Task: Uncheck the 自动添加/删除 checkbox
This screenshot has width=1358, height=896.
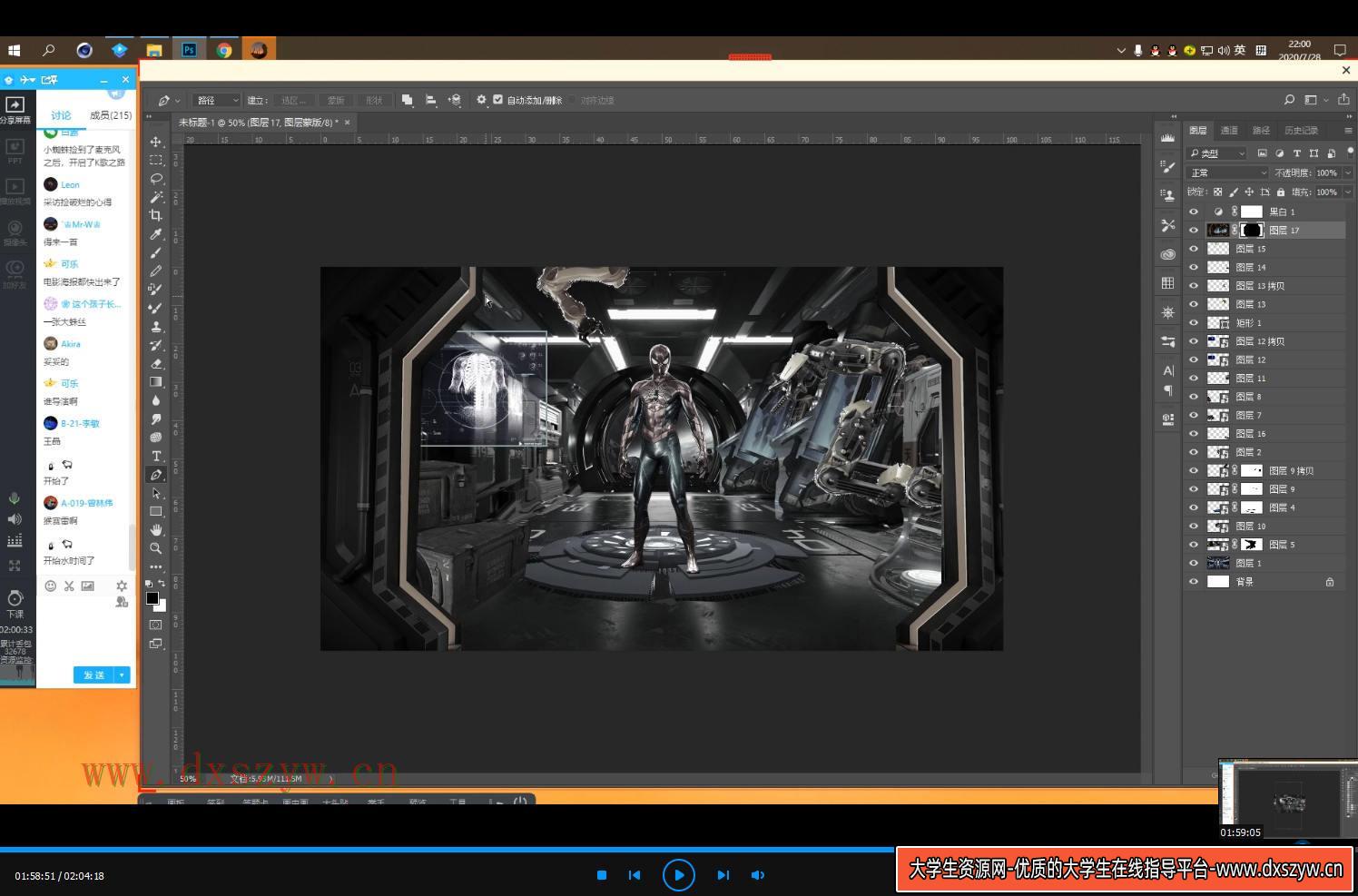Action: pos(497,100)
